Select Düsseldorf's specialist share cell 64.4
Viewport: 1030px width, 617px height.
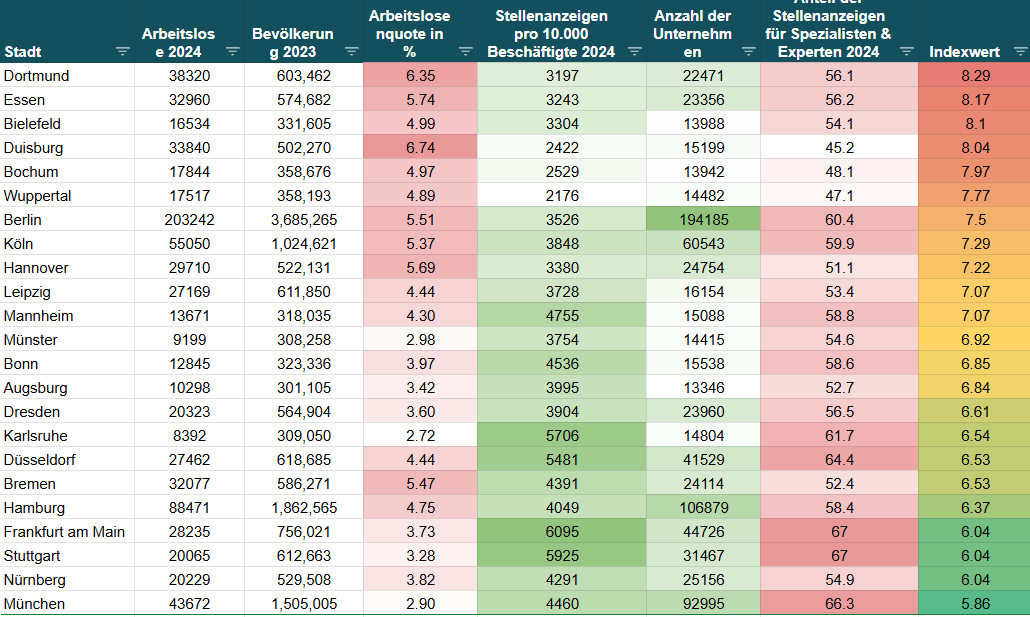[838, 459]
